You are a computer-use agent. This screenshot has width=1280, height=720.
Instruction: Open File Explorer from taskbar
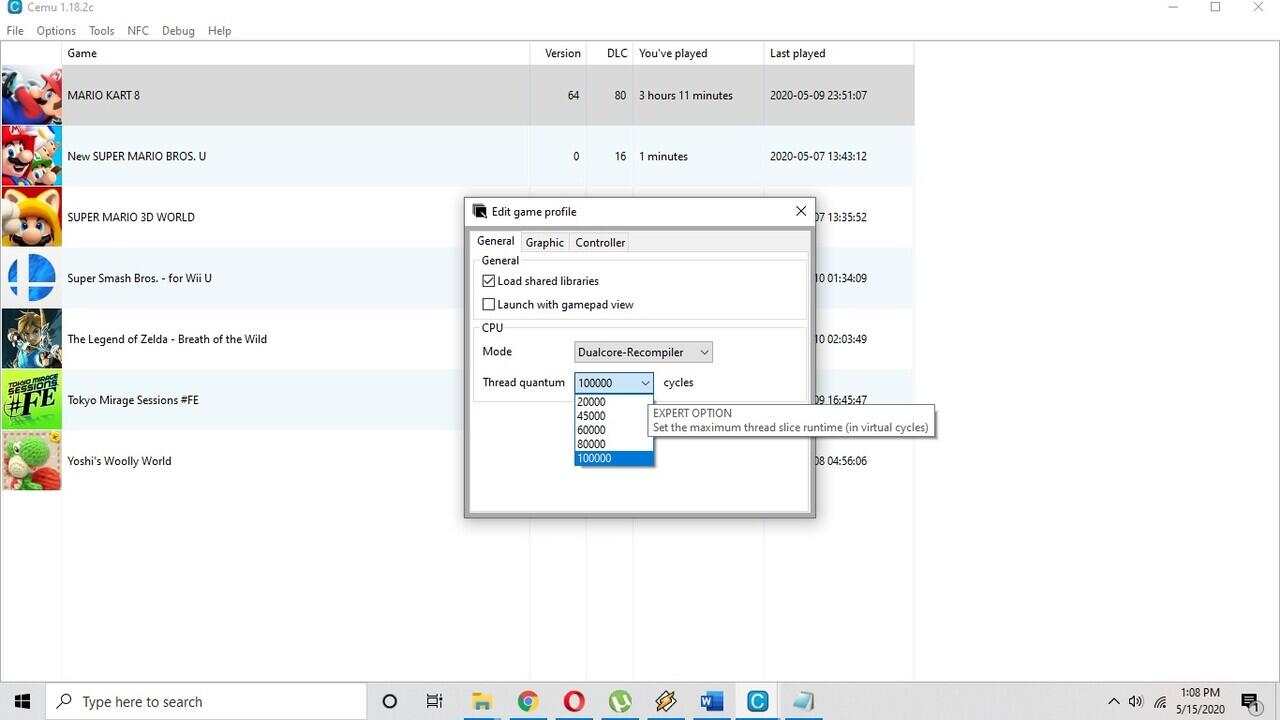point(481,701)
